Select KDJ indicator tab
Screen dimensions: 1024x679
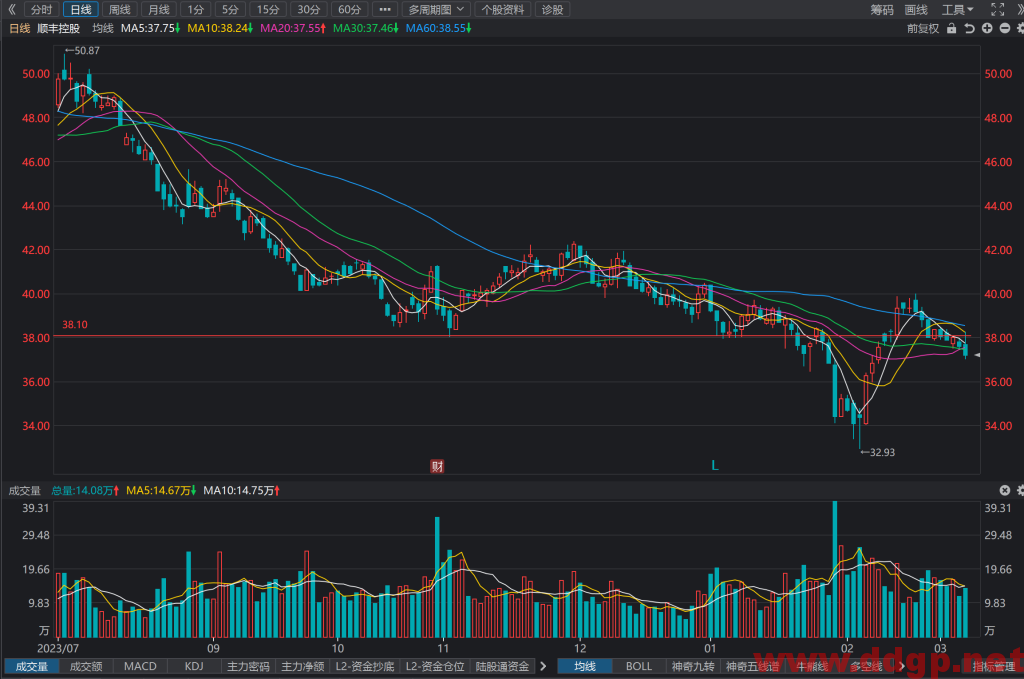tap(194, 666)
